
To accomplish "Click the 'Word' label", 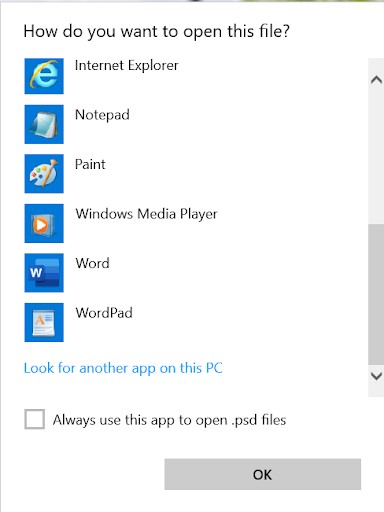I will [92, 263].
